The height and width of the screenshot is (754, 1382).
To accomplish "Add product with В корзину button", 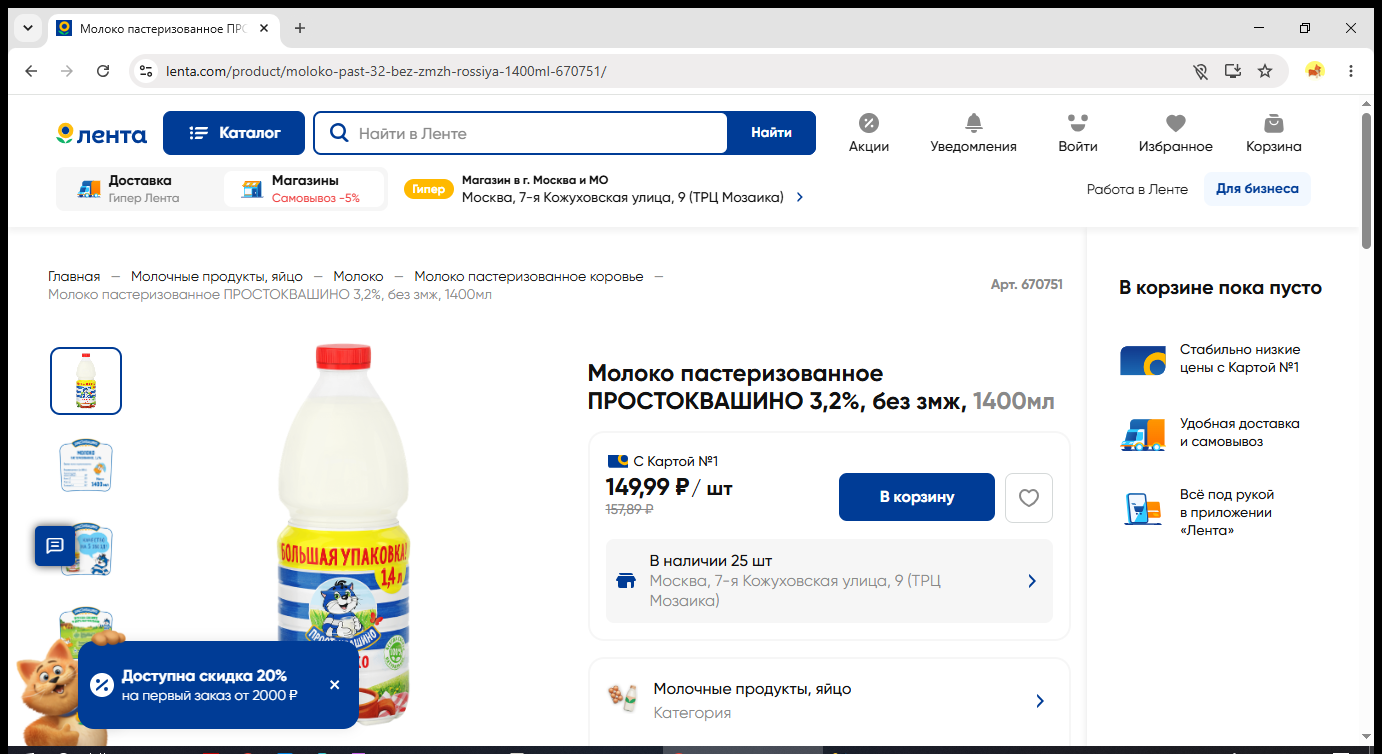I will (917, 497).
